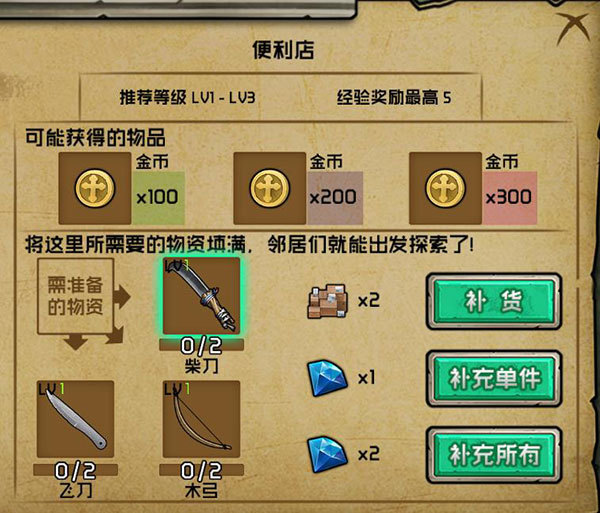Viewport: 600px width, 513px height.
Task: Click the 推荐等级 LV1 - LV3 tab
Action: [x=187, y=98]
